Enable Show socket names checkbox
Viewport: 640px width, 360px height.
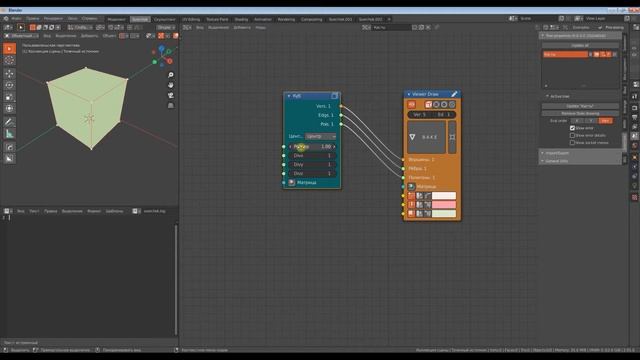tap(572, 143)
